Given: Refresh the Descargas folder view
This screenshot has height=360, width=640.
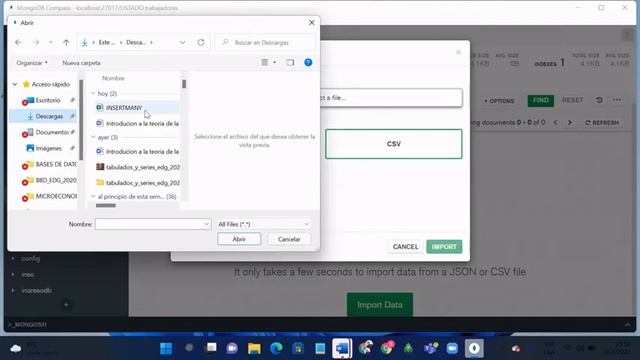Looking at the screenshot, I should (201, 42).
